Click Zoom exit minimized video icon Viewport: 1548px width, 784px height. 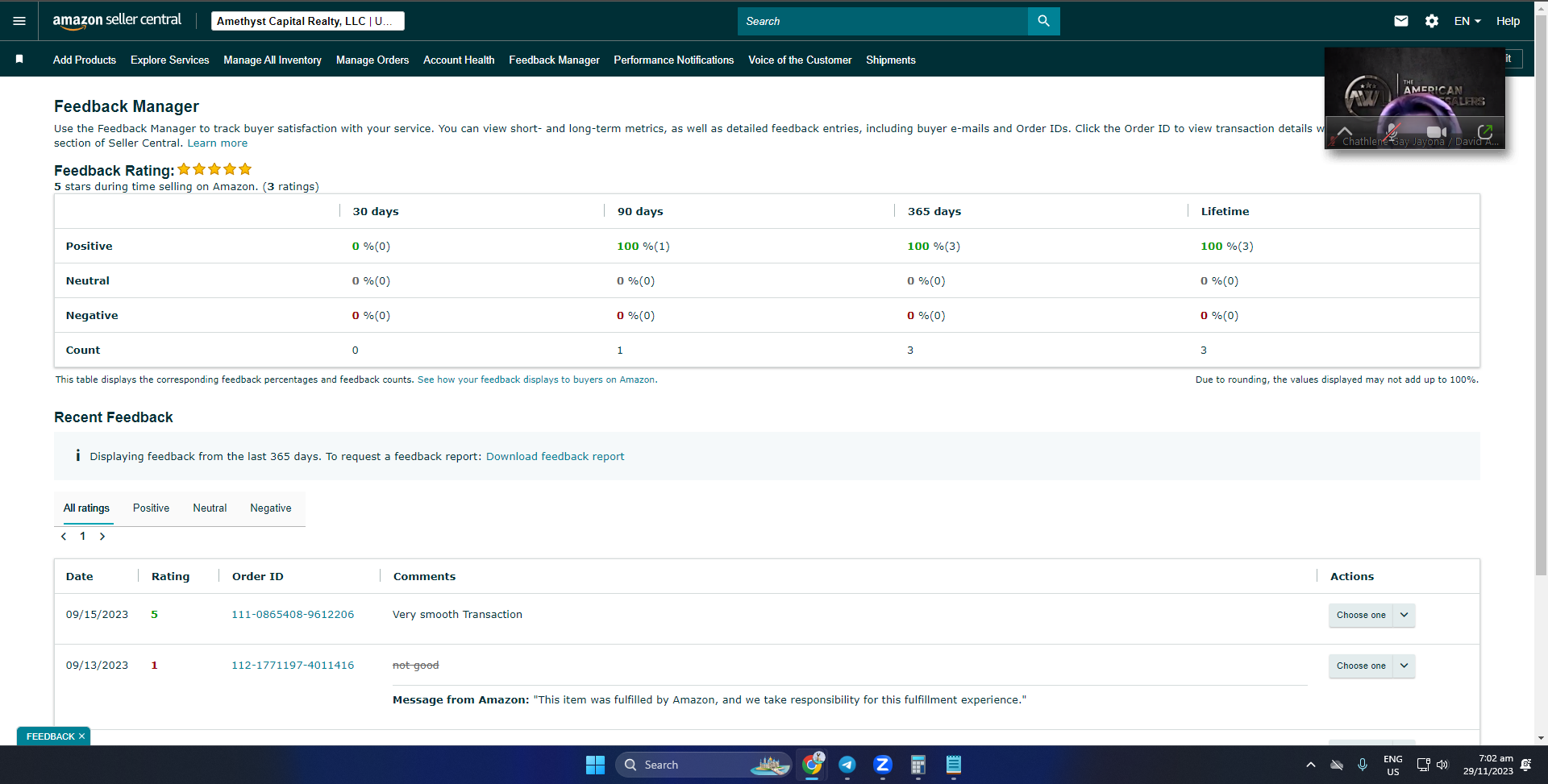click(1485, 131)
